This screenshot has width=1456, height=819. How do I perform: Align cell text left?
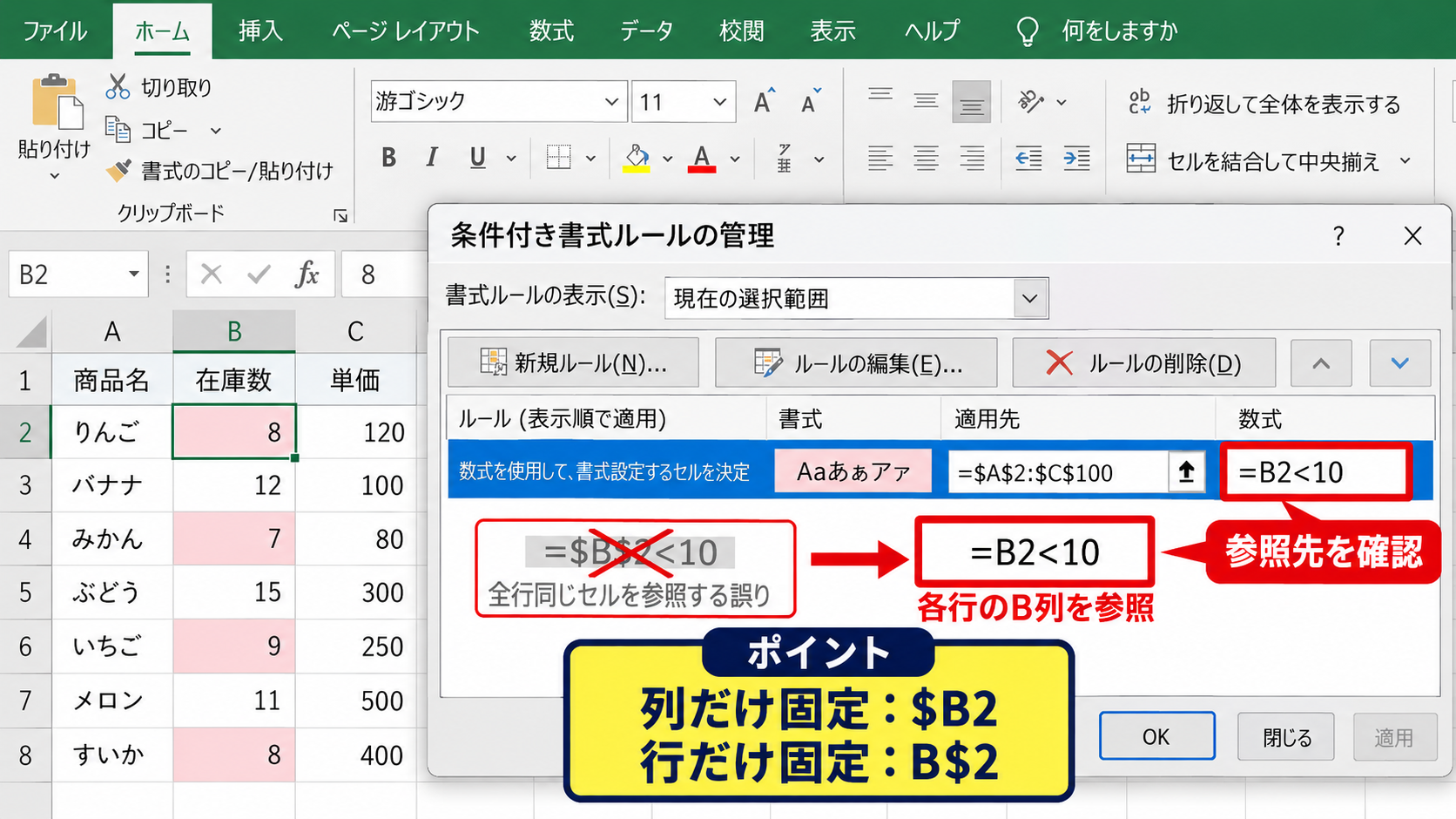click(880, 159)
